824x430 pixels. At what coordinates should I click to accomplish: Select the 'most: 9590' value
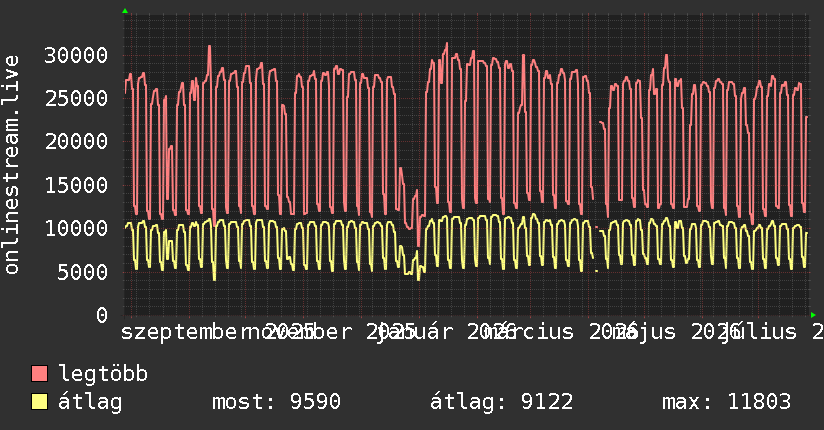(x=276, y=402)
